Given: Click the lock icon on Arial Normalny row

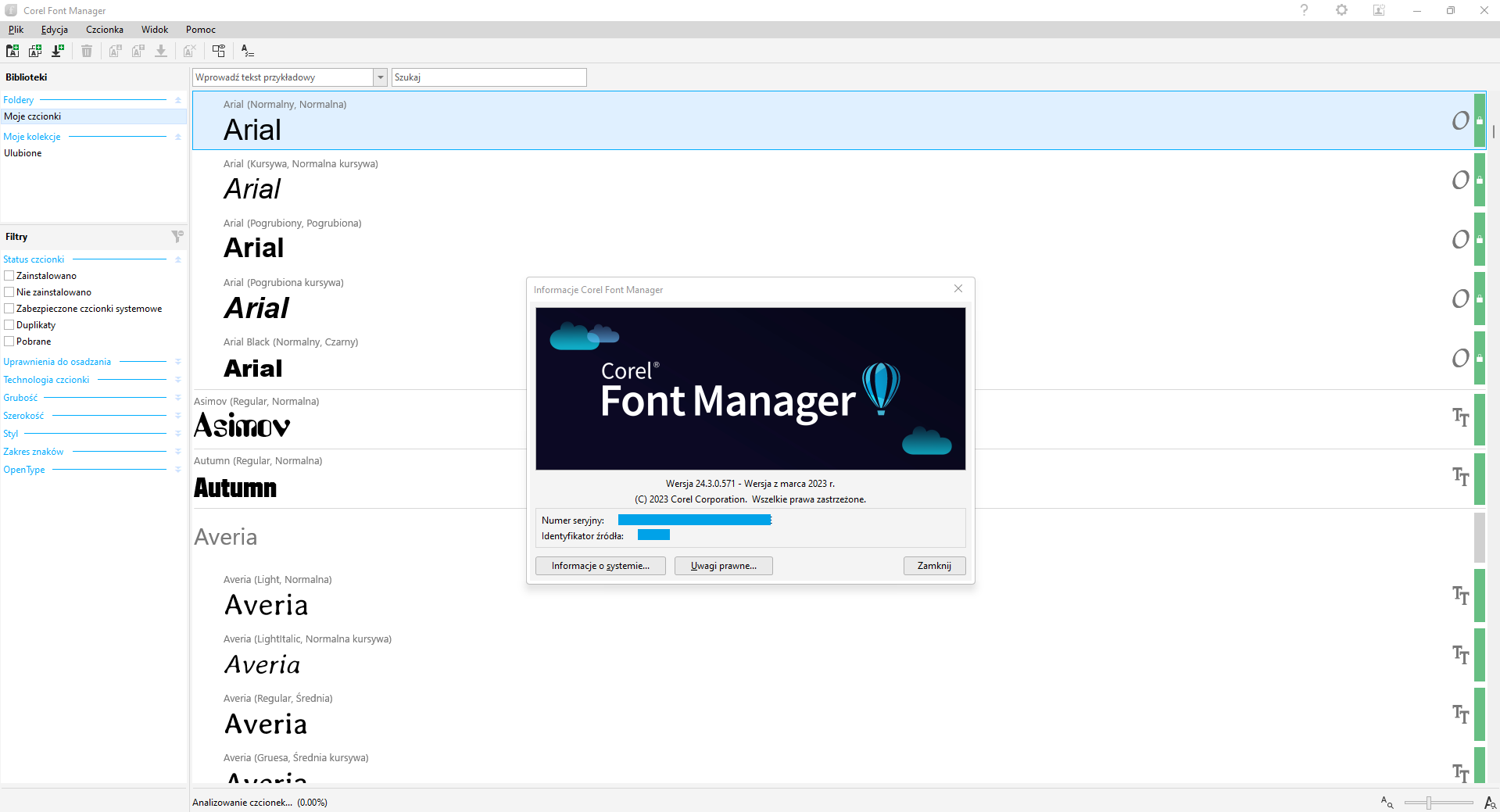Looking at the screenshot, I should 1479,120.
